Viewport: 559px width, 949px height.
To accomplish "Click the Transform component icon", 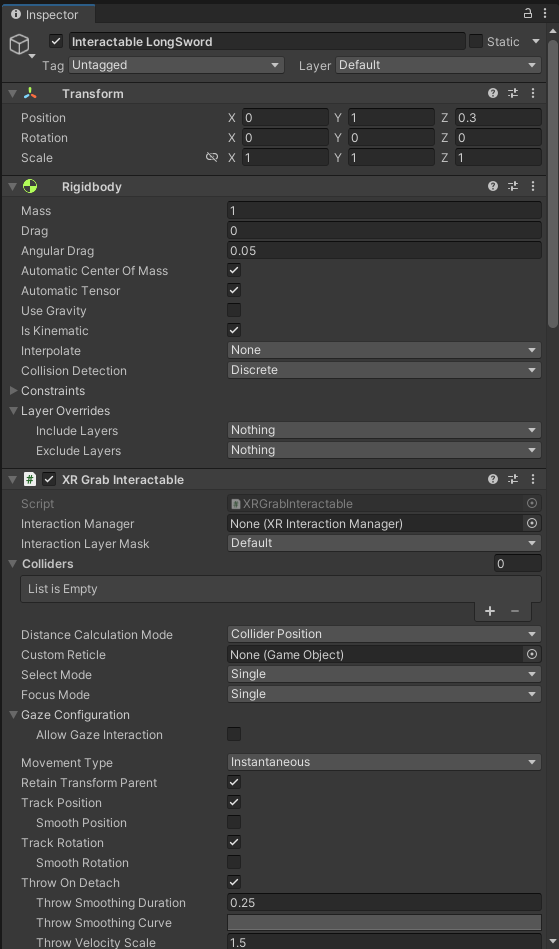I will click(x=30, y=93).
